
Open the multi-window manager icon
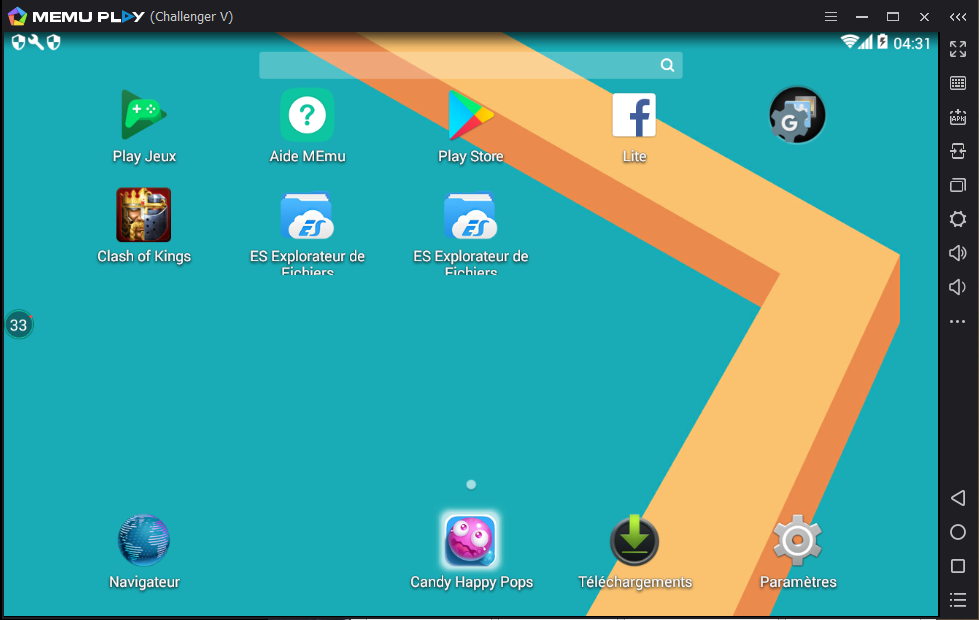958,185
